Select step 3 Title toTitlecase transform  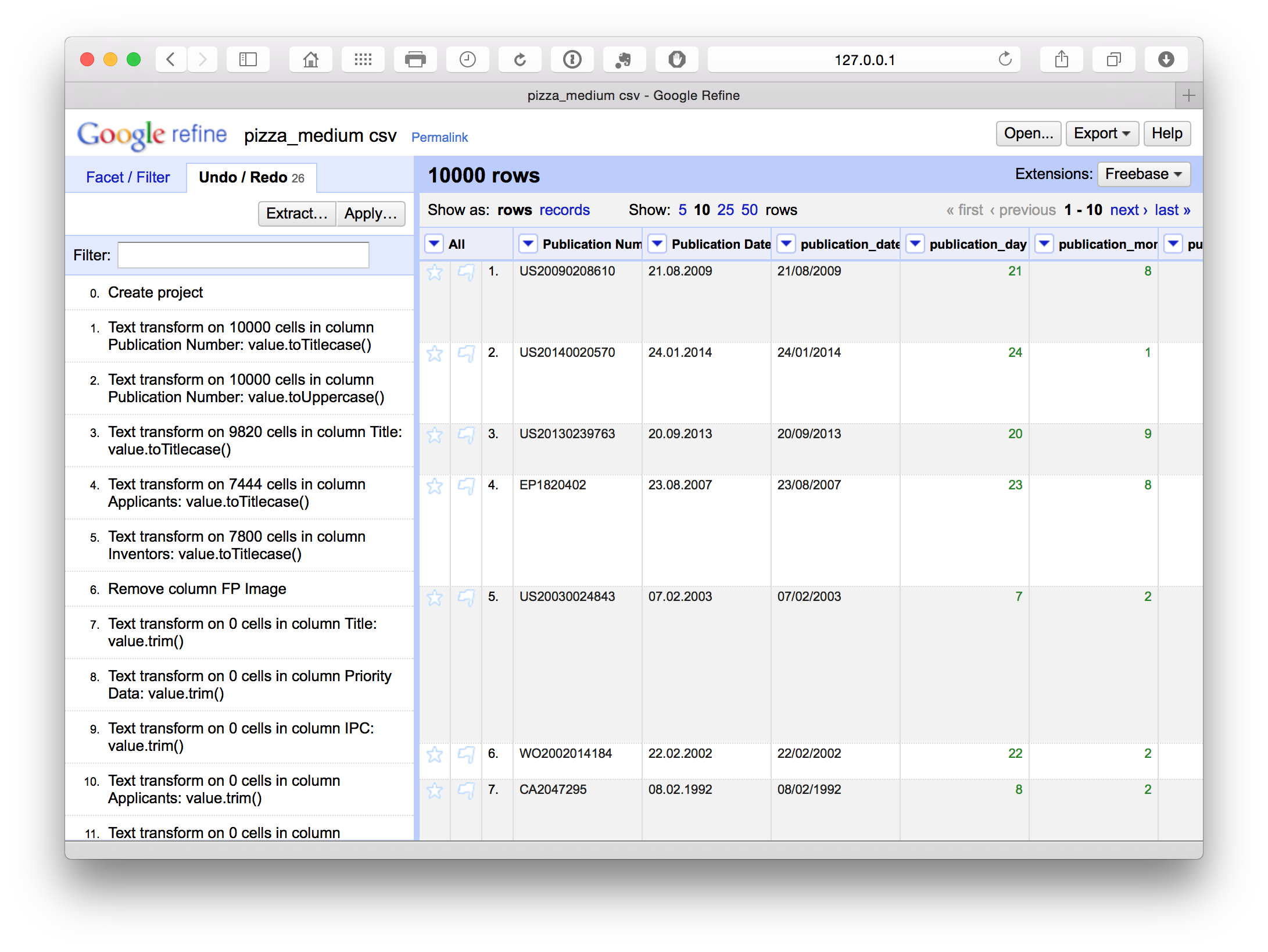239,441
